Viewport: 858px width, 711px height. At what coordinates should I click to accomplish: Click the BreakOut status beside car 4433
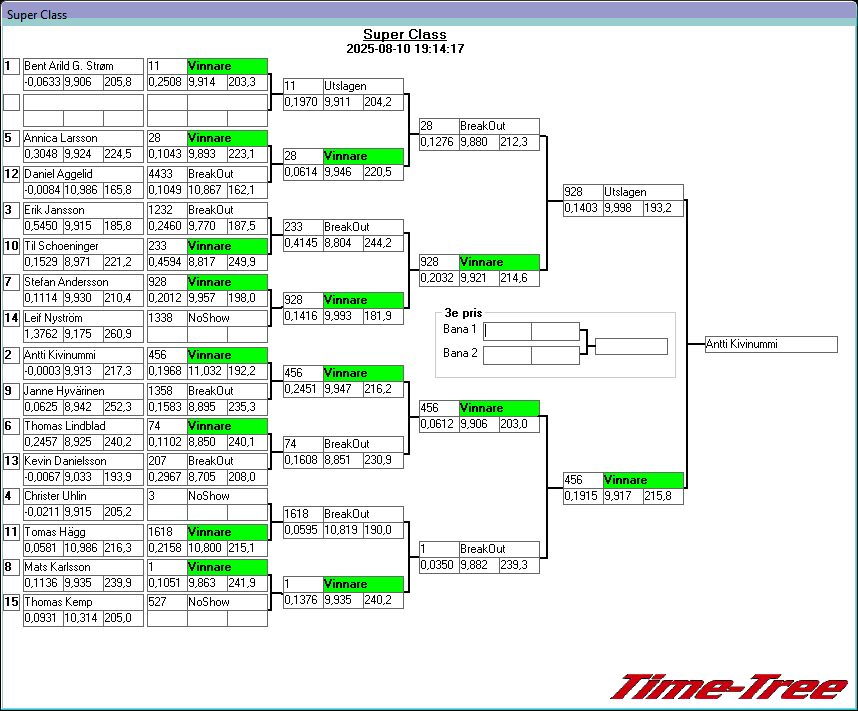pyautogui.click(x=227, y=174)
